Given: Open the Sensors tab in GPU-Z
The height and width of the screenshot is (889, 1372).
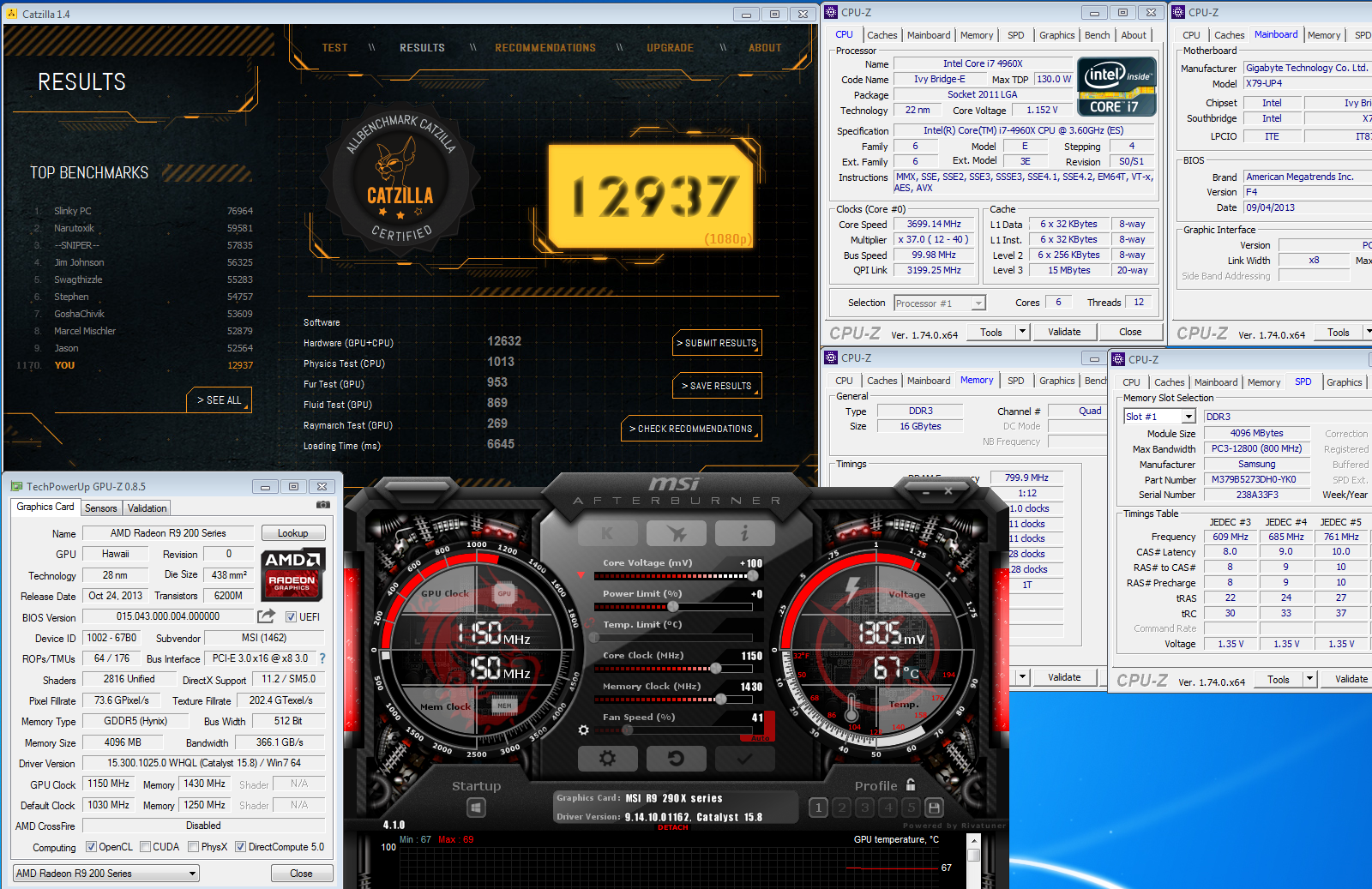Looking at the screenshot, I should tap(101, 508).
